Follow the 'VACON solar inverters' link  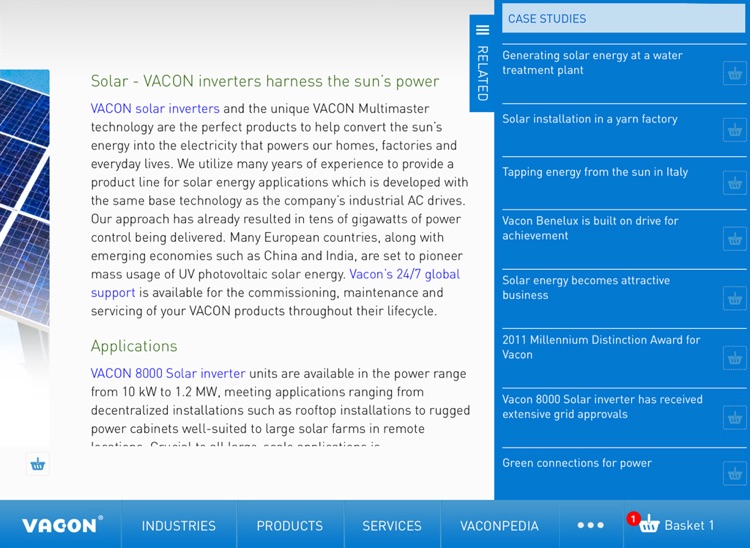155,109
